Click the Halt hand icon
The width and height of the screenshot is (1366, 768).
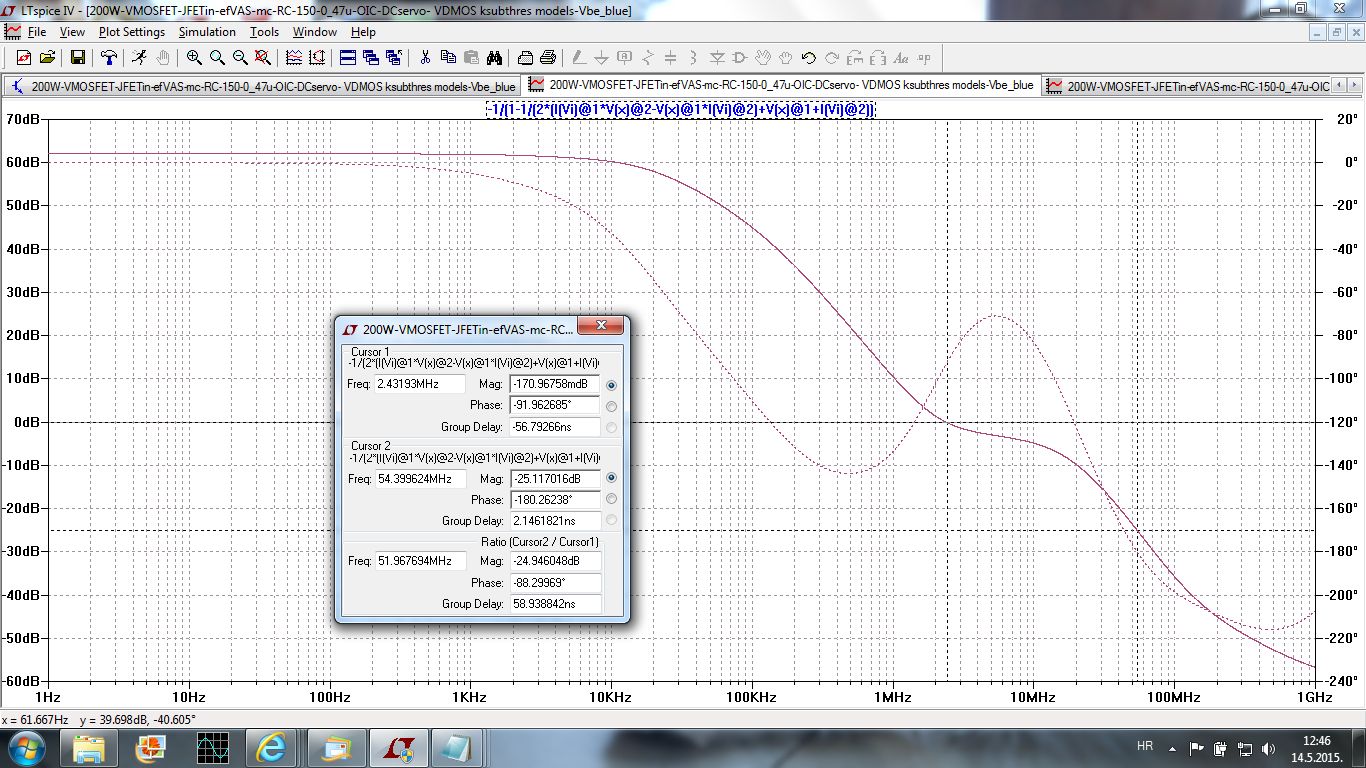click(x=162, y=58)
